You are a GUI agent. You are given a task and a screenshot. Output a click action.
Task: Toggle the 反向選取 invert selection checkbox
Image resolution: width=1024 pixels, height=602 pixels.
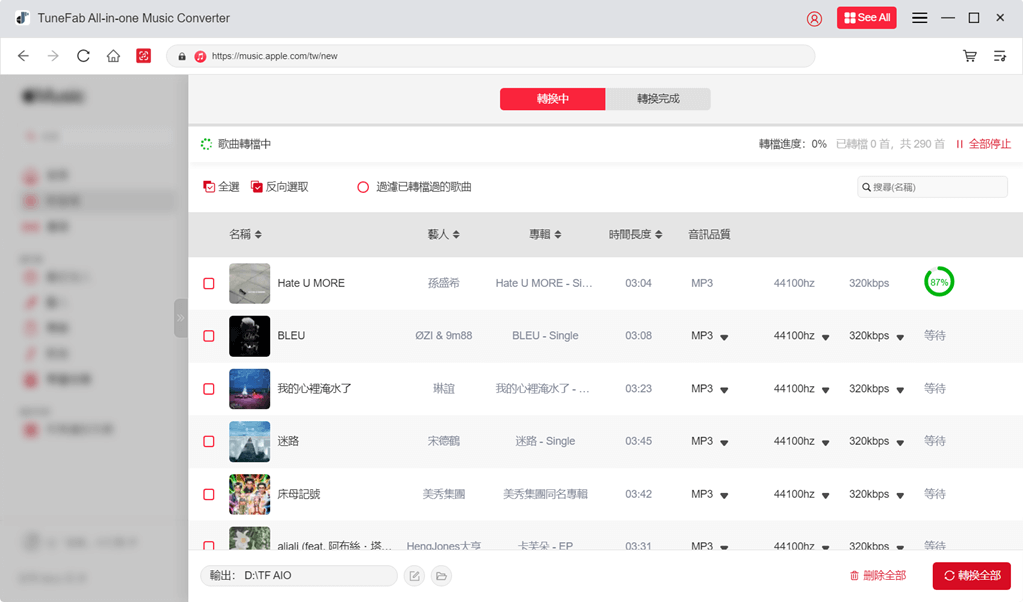coord(257,187)
